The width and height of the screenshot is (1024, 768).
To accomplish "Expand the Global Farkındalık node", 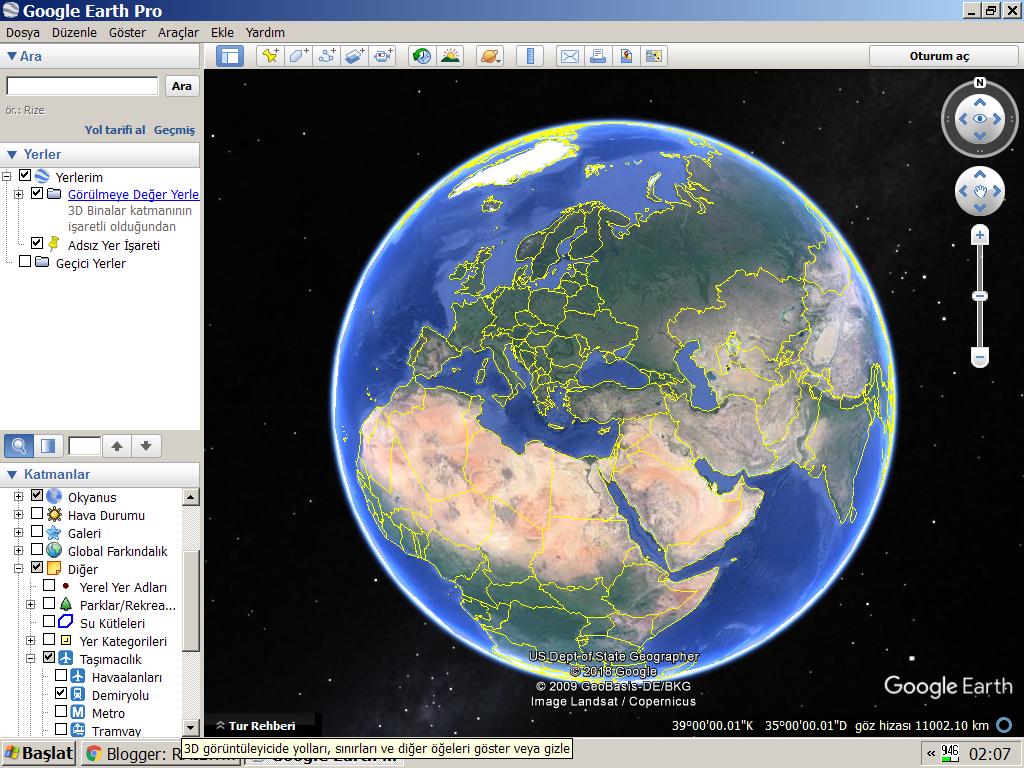I will click(x=18, y=551).
